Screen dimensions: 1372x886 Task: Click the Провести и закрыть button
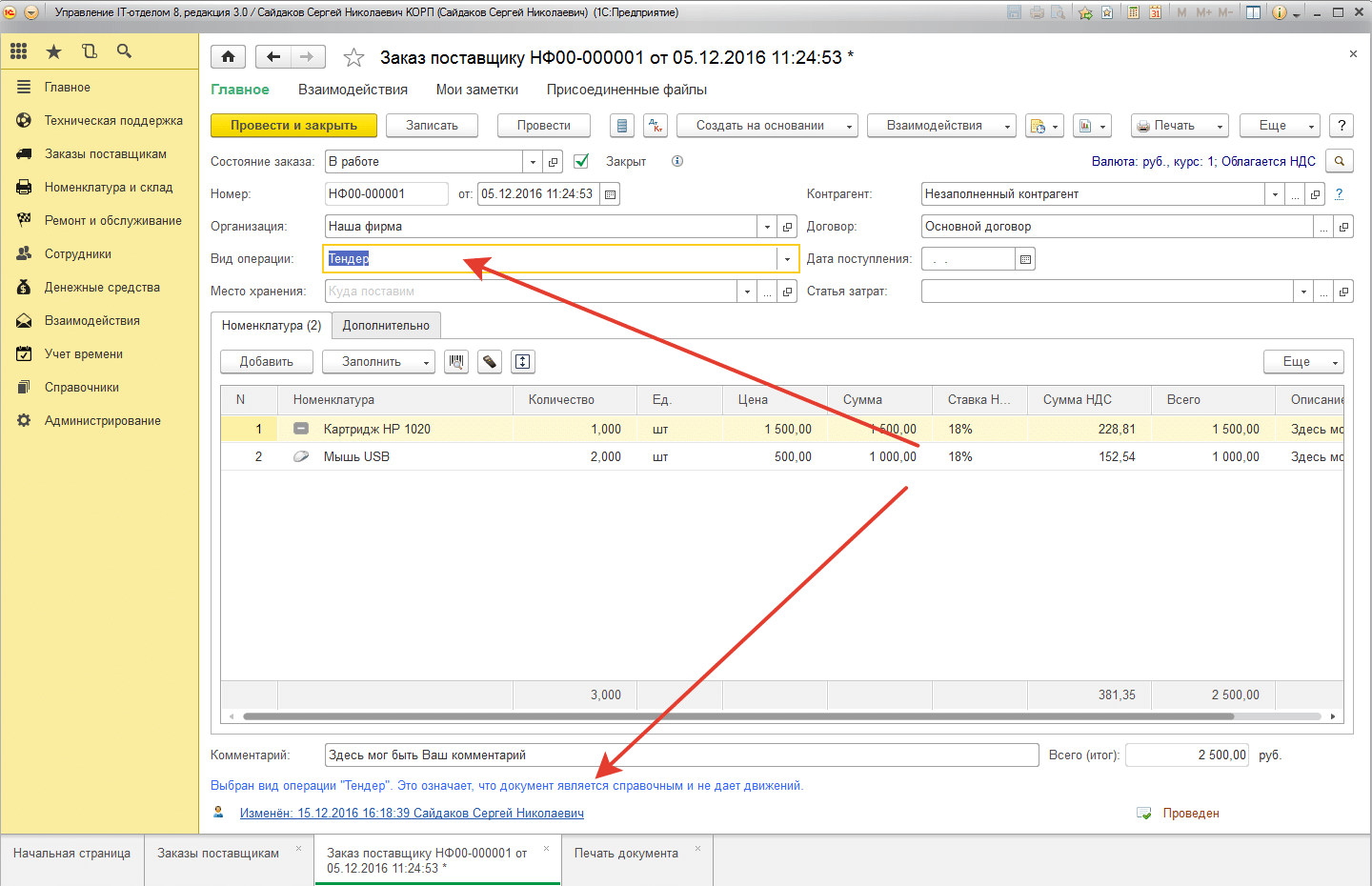click(x=293, y=126)
